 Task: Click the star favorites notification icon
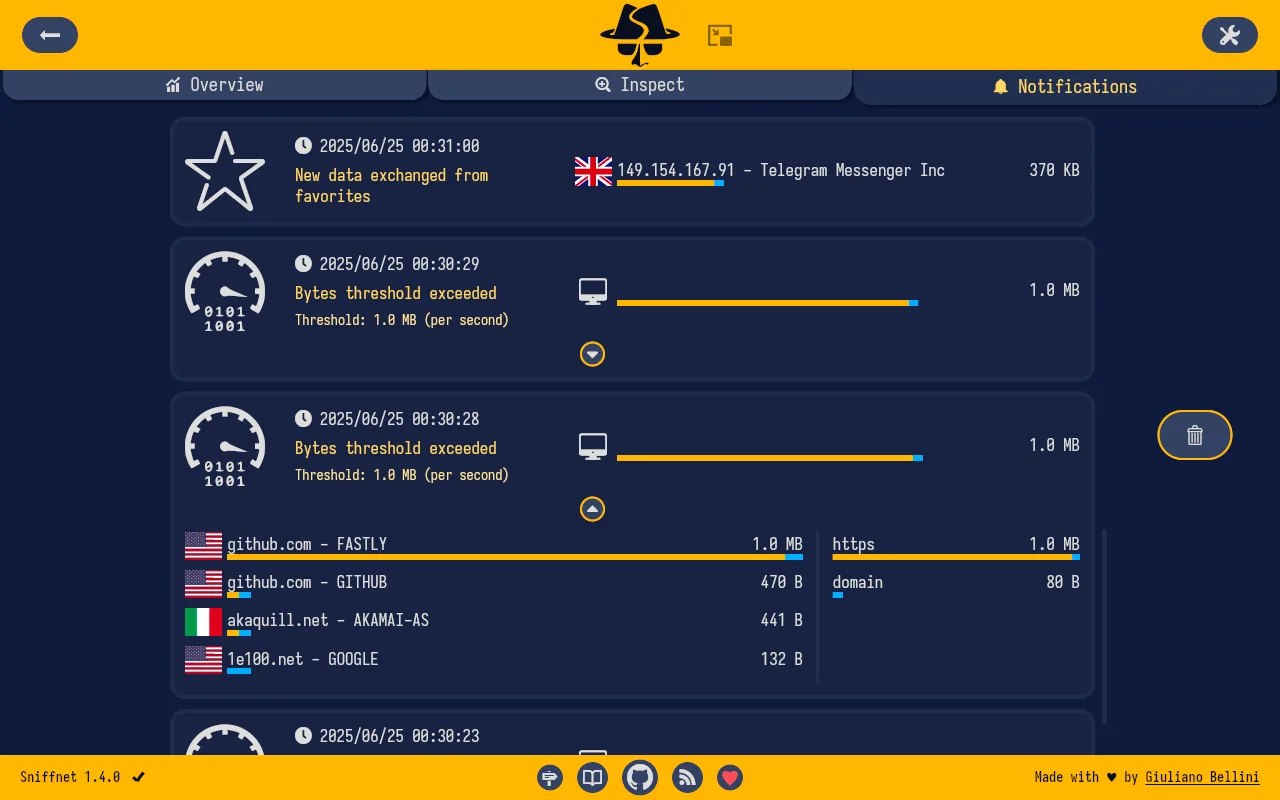(225, 171)
